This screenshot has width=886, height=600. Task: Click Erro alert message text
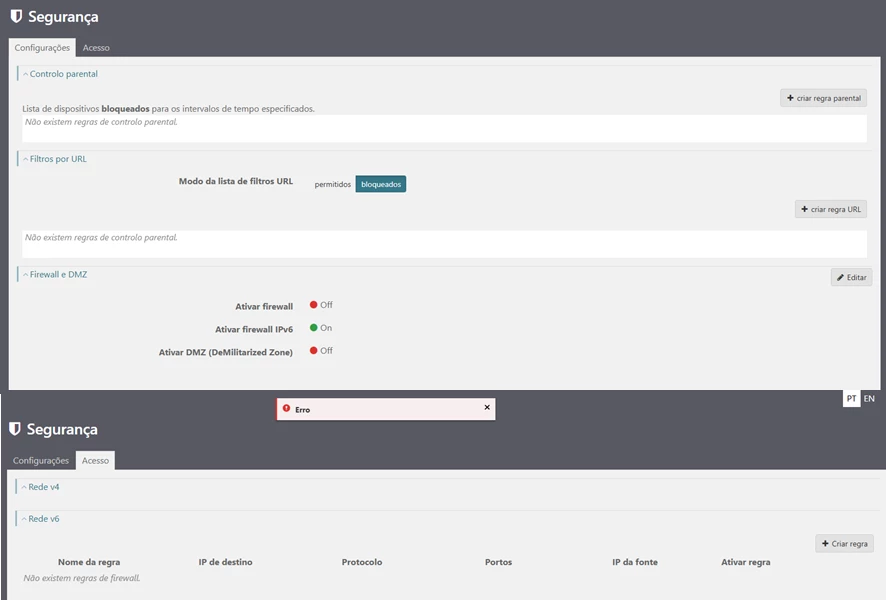pos(302,410)
